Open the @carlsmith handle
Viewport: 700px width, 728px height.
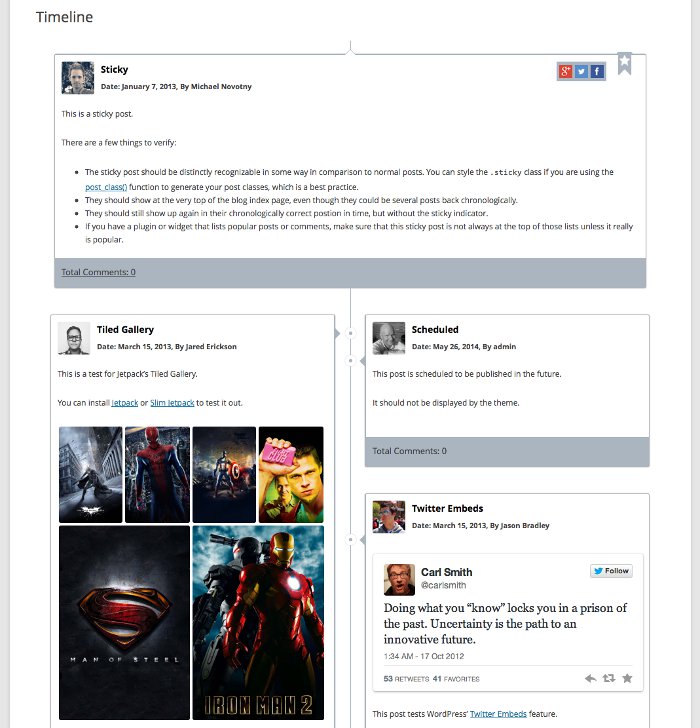click(x=443, y=585)
